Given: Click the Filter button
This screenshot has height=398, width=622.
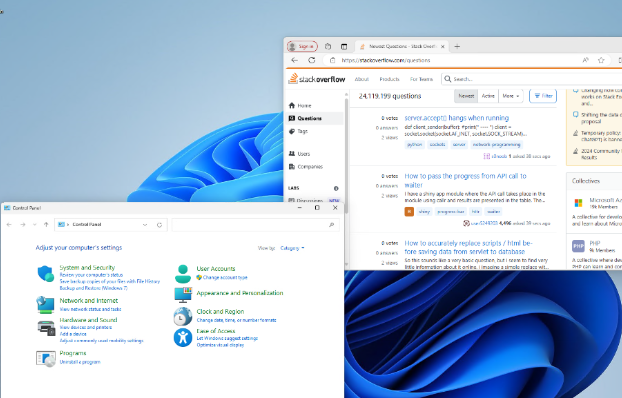Looking at the screenshot, I should (x=543, y=96).
